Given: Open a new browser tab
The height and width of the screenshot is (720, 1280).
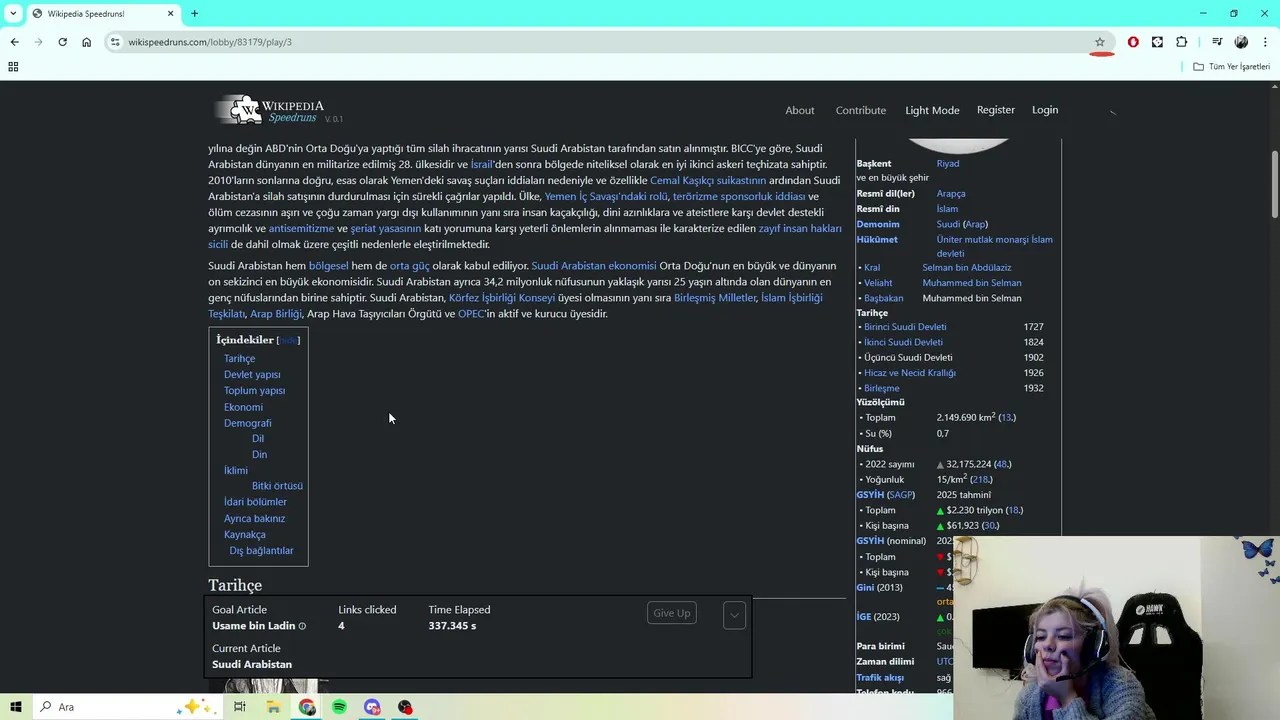Looking at the screenshot, I should (194, 13).
